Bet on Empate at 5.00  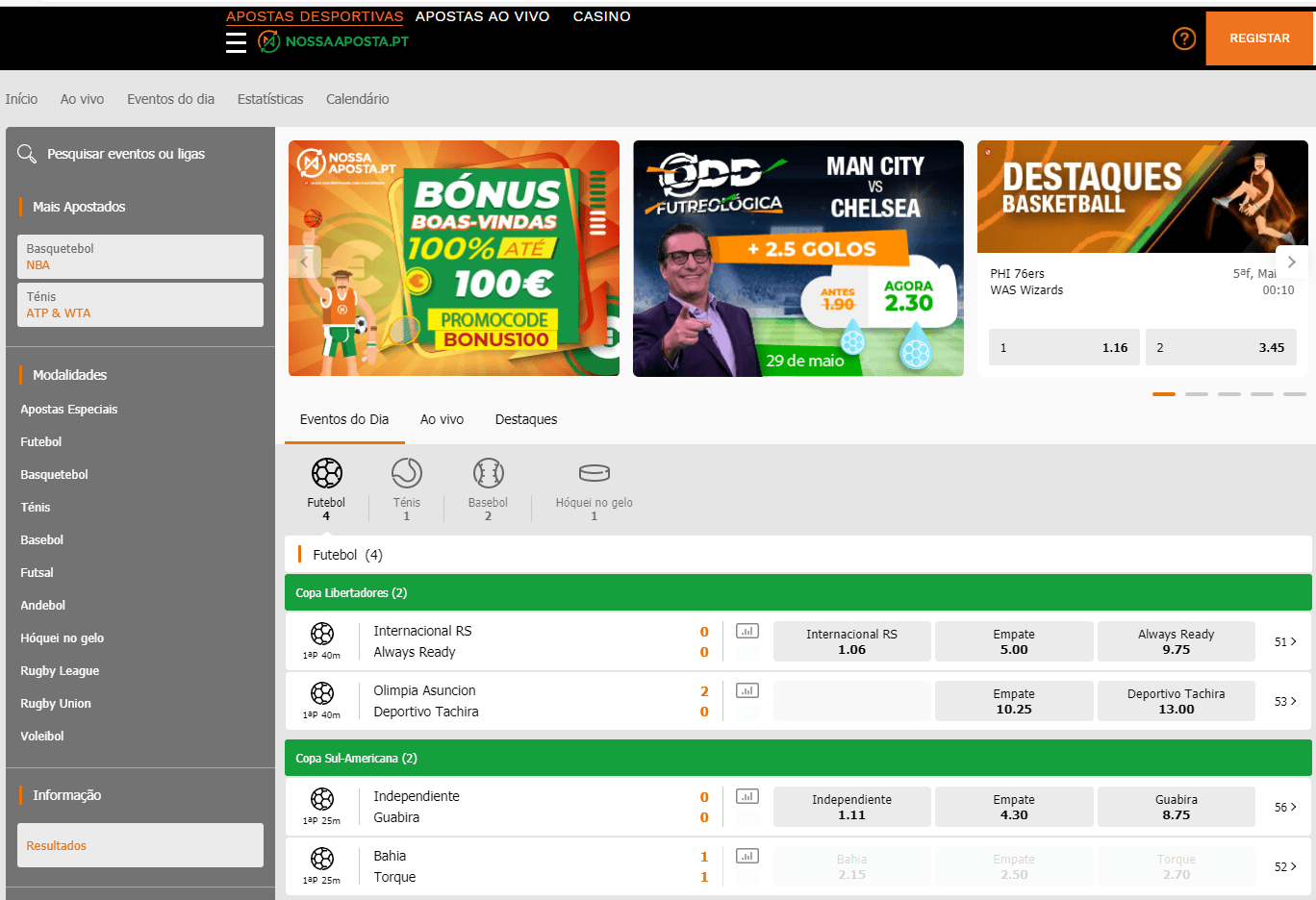point(1014,641)
